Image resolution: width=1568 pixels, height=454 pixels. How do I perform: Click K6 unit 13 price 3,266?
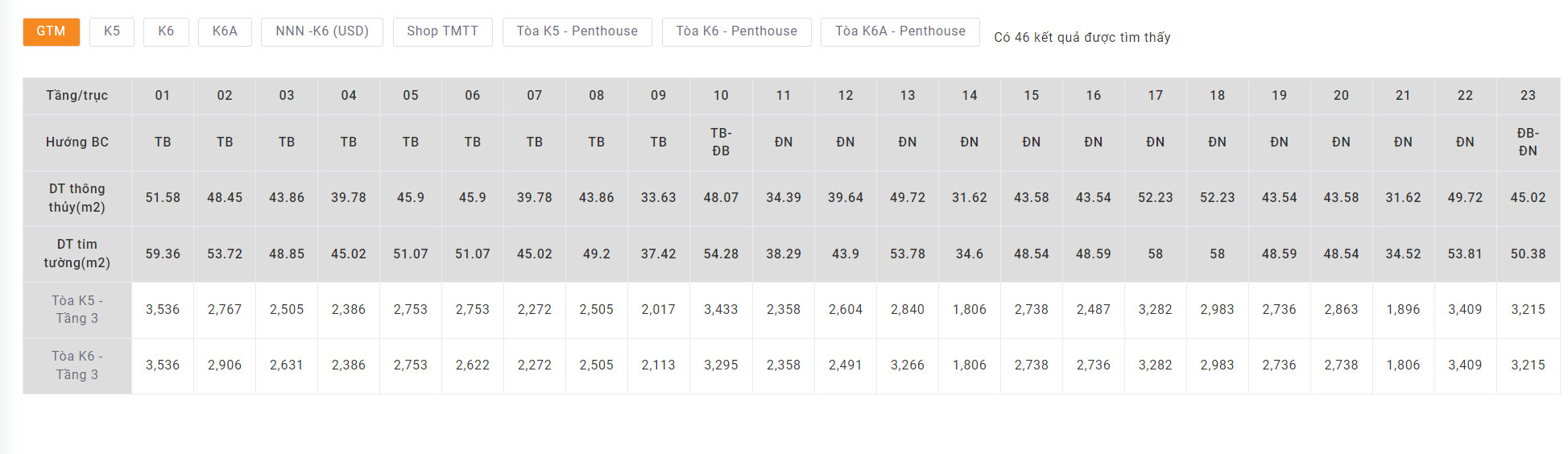908,365
